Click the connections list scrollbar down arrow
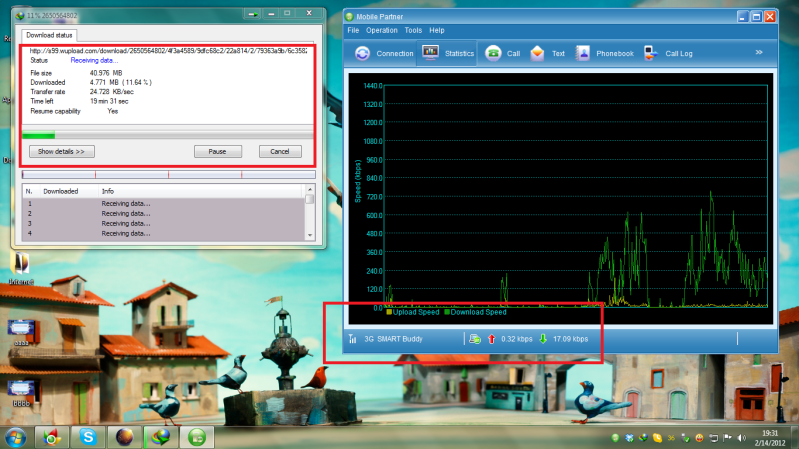Image resolution: width=799 pixels, height=449 pixels. [x=309, y=234]
